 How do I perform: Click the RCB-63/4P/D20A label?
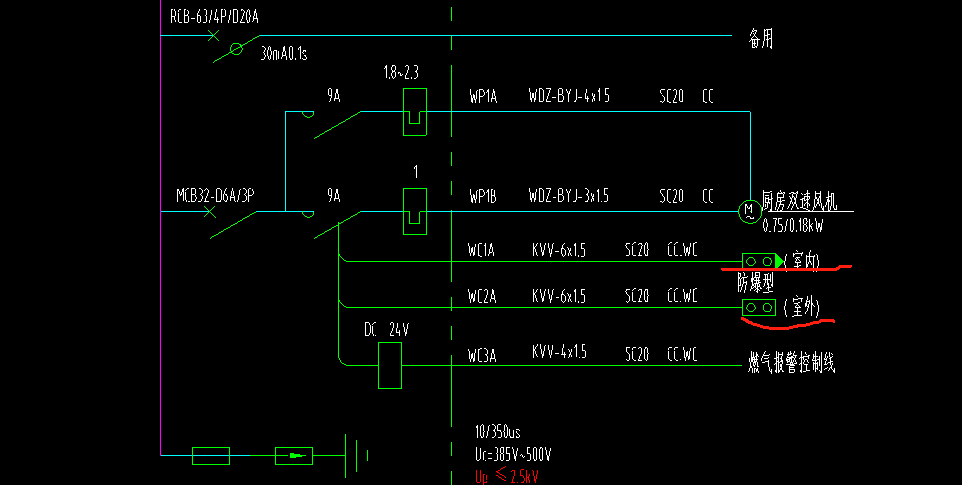click(214, 17)
